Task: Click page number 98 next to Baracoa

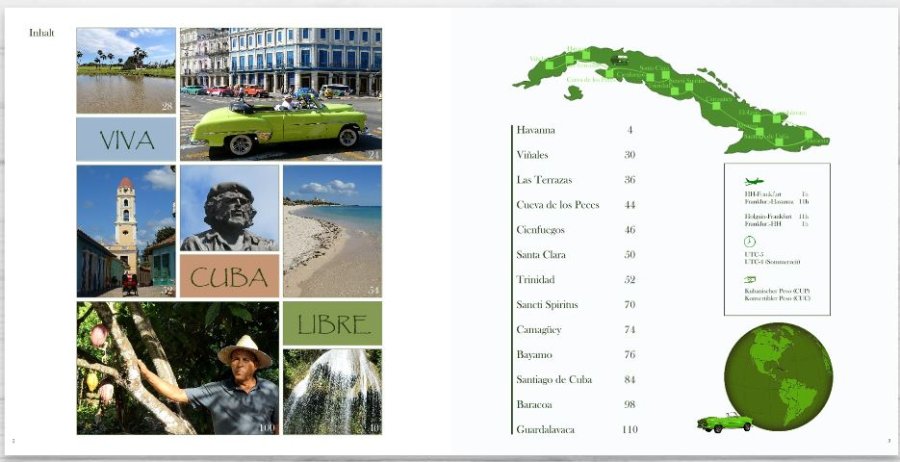Action: pyautogui.click(x=630, y=405)
